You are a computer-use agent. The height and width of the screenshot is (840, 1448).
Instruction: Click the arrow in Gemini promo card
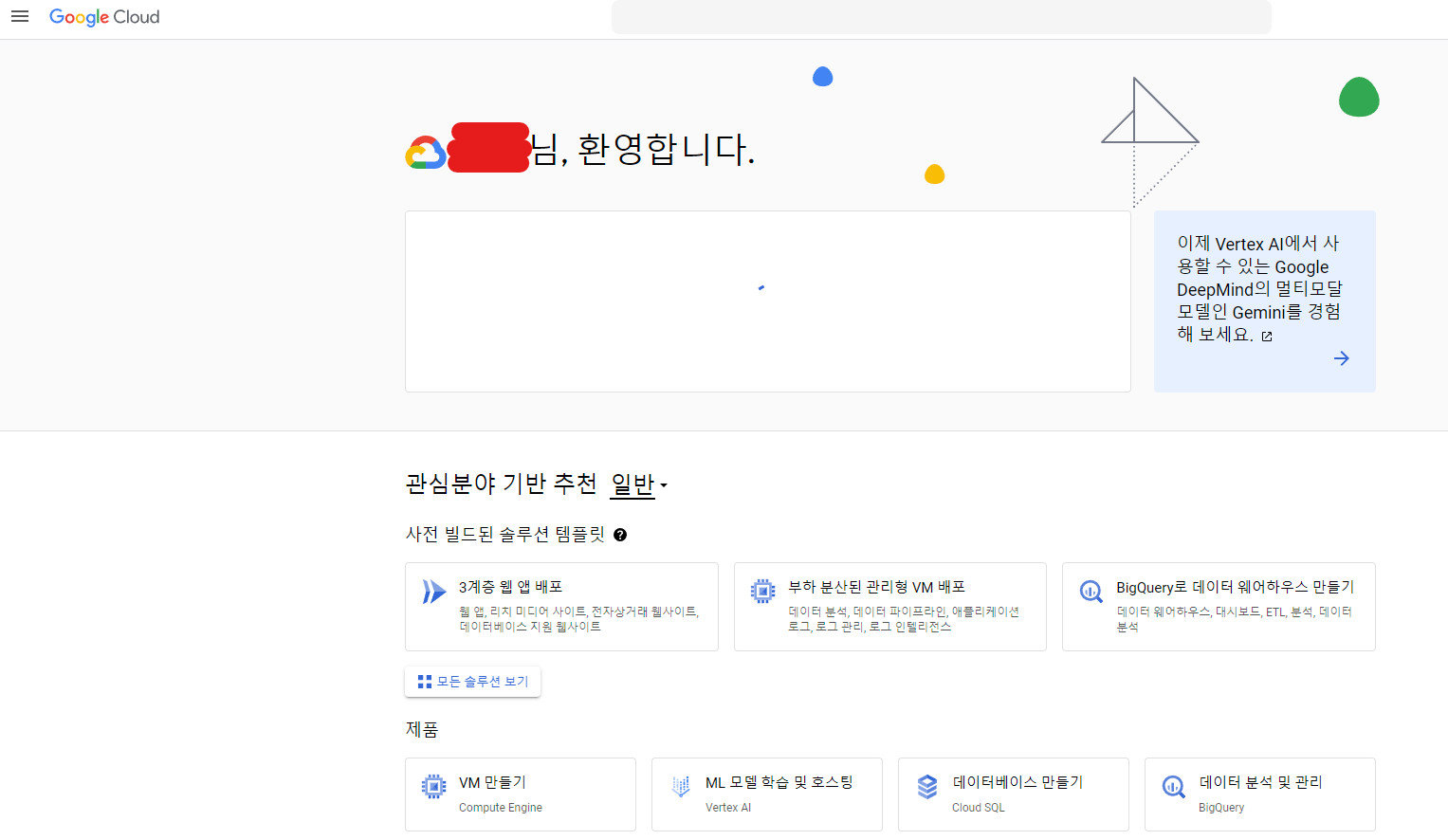coord(1341,358)
